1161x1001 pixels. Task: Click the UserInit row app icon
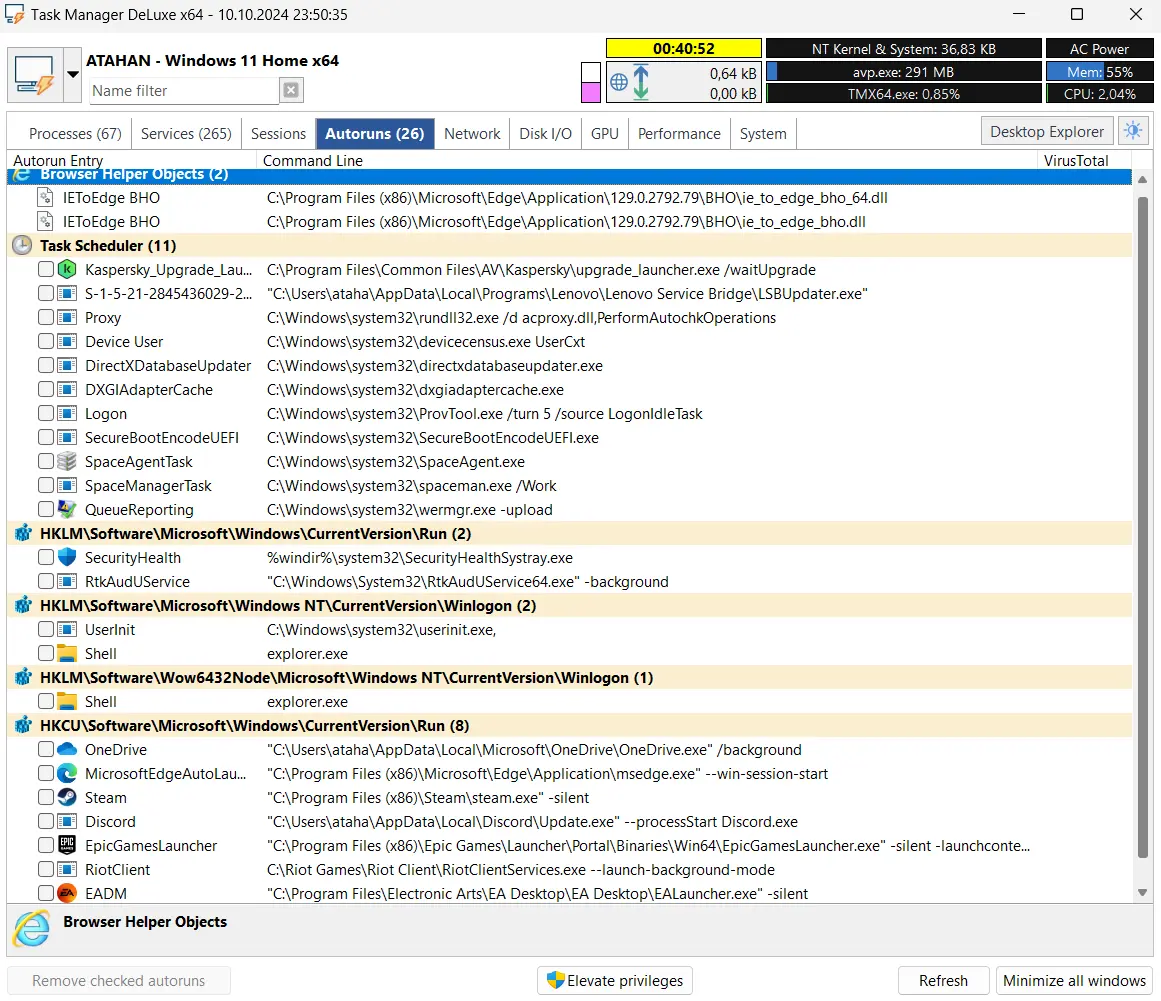pyautogui.click(x=67, y=629)
